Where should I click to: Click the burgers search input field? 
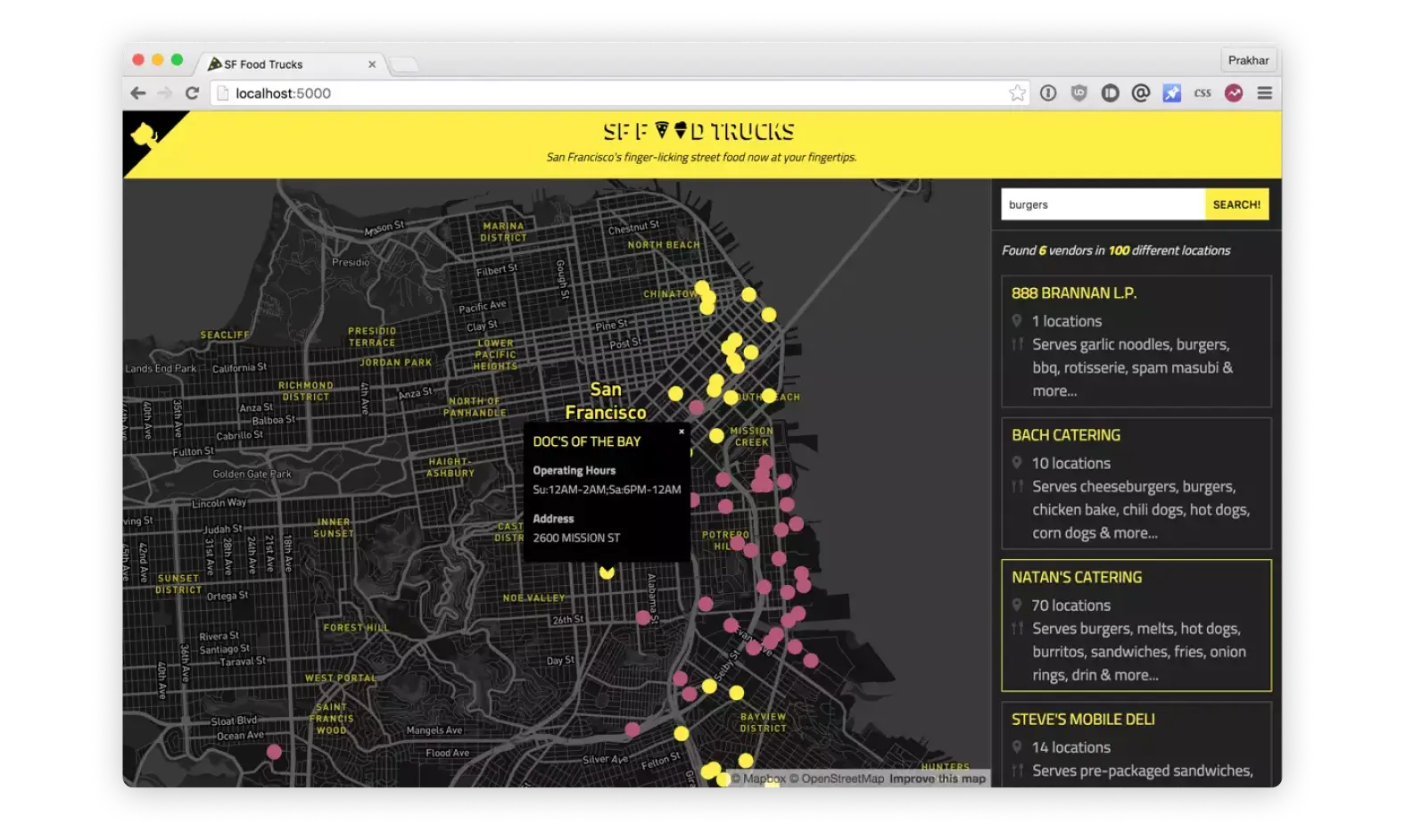tap(1102, 204)
